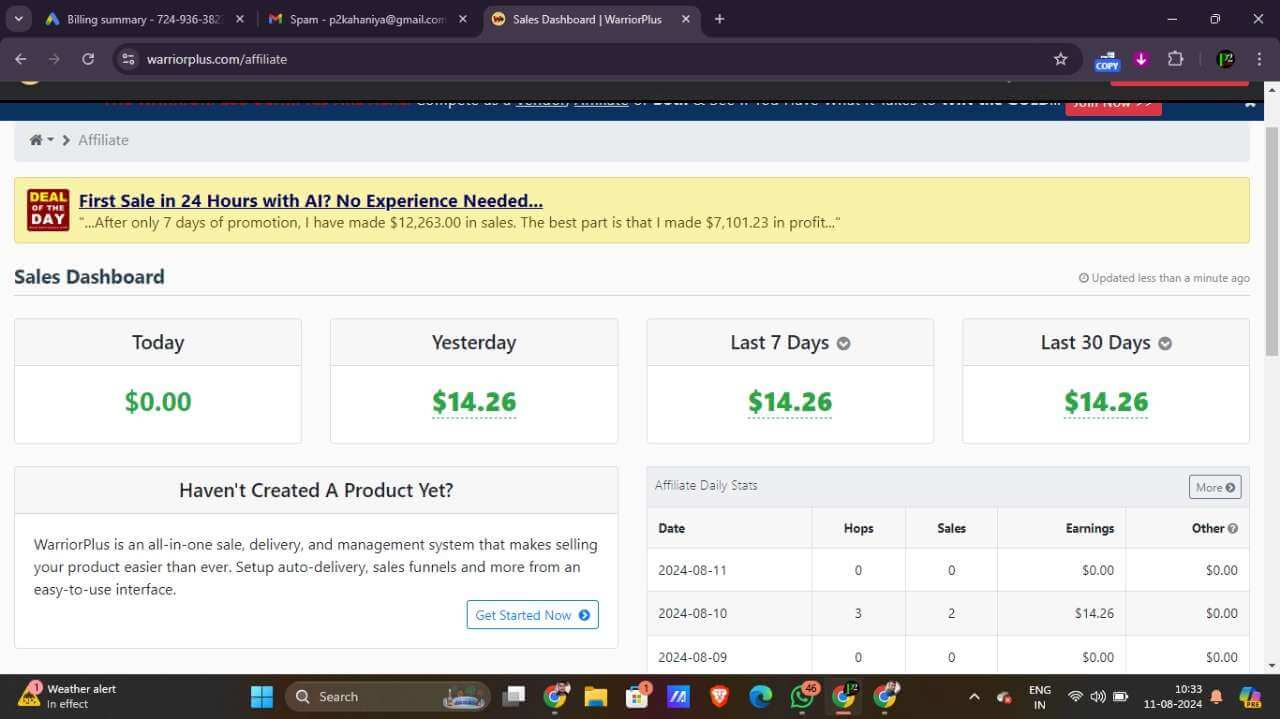Expand the Last 30 Days dropdown
Screen dimensions: 1280x719
[x=1164, y=344]
